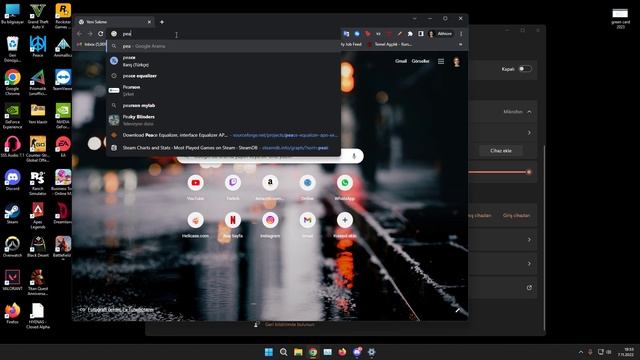Image resolution: width=640 pixels, height=360 pixels.
Task: Toggle the Chrome side panel icon
Action: (x=421, y=34)
